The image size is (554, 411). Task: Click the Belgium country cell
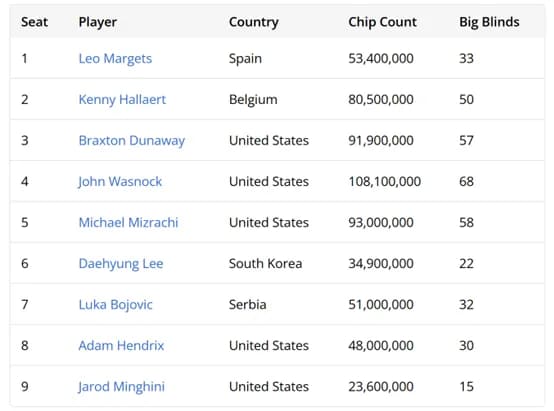253,100
